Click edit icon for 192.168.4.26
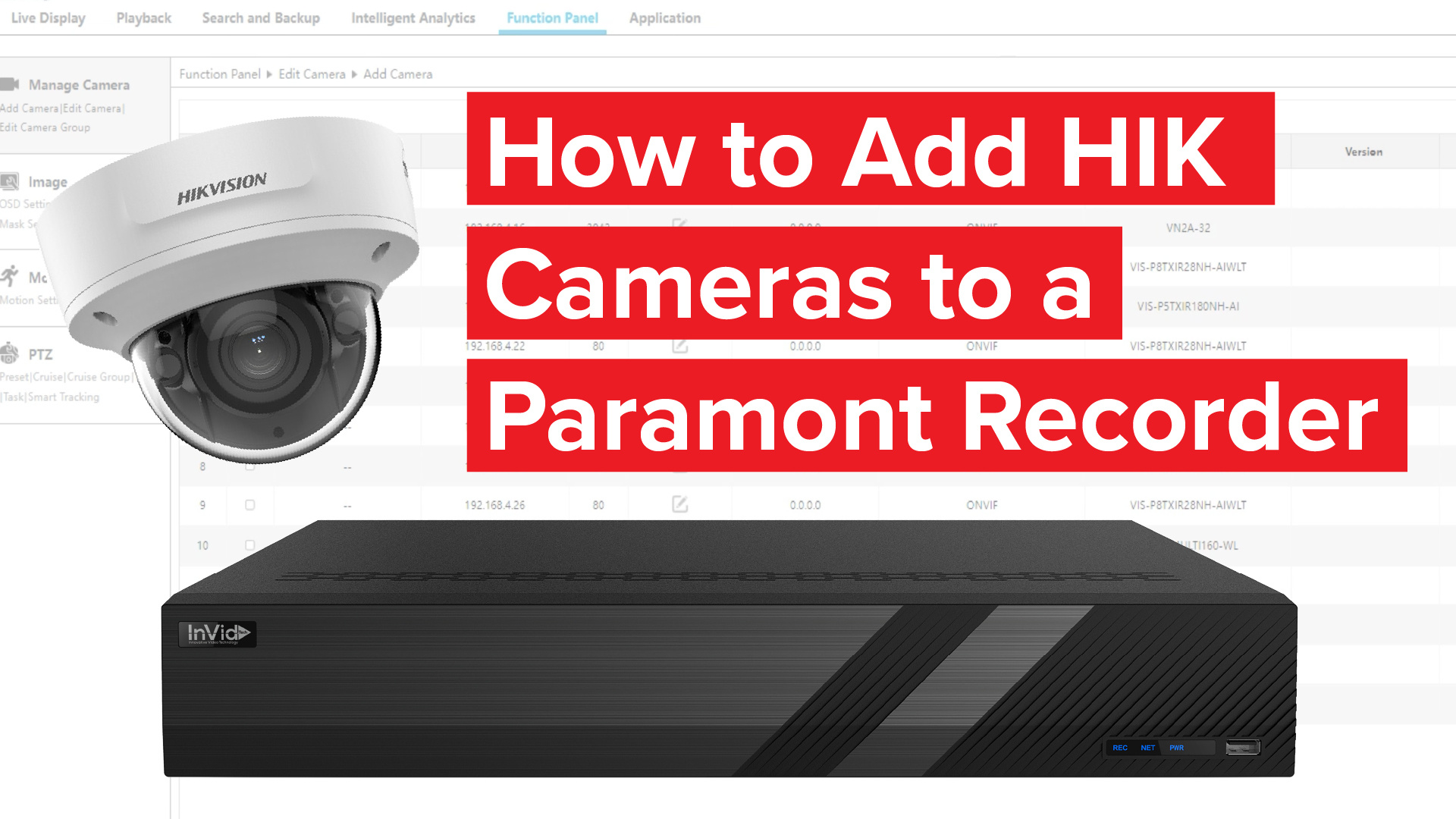The height and width of the screenshot is (819, 1456). (679, 504)
